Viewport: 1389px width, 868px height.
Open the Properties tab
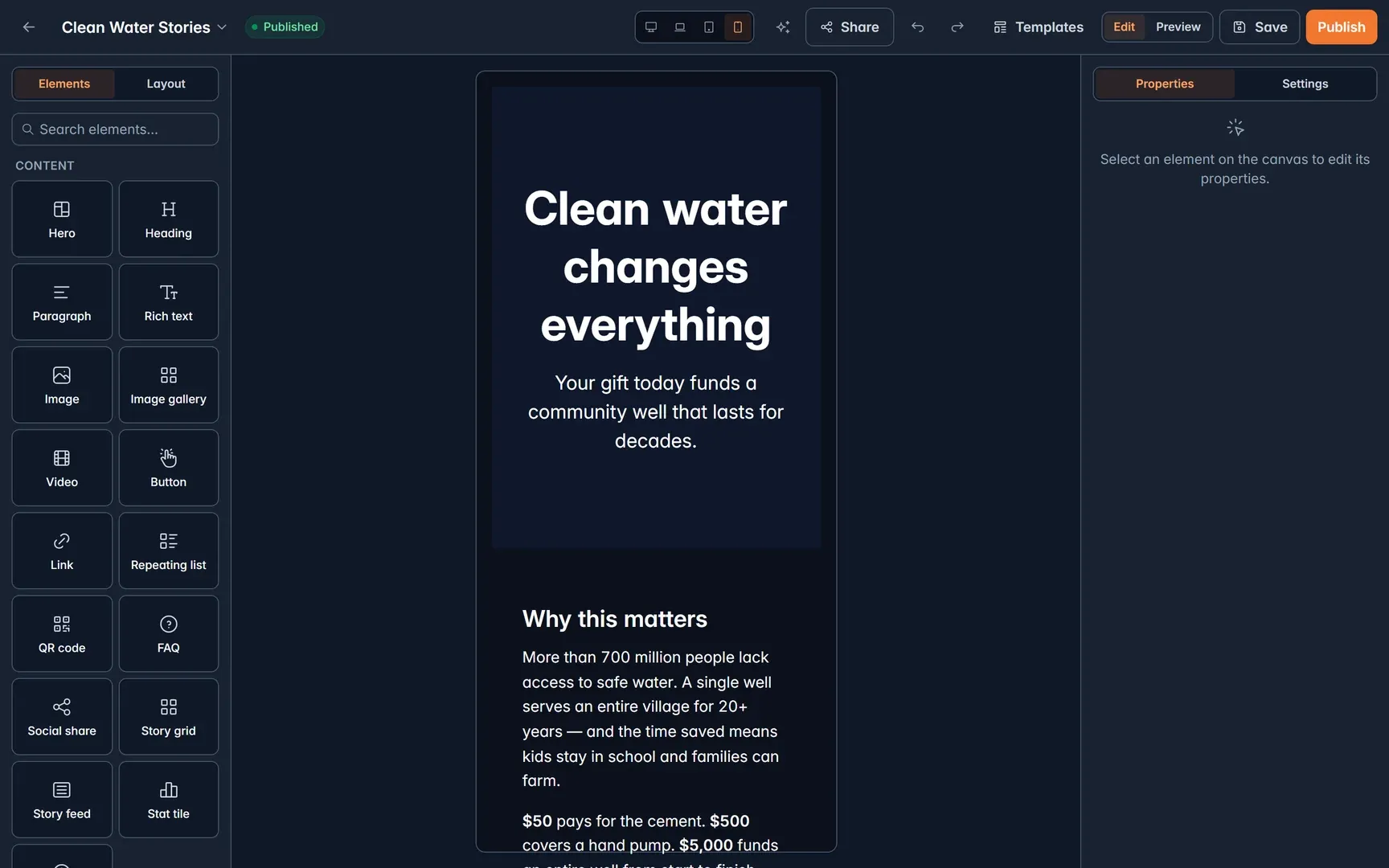pos(1164,84)
